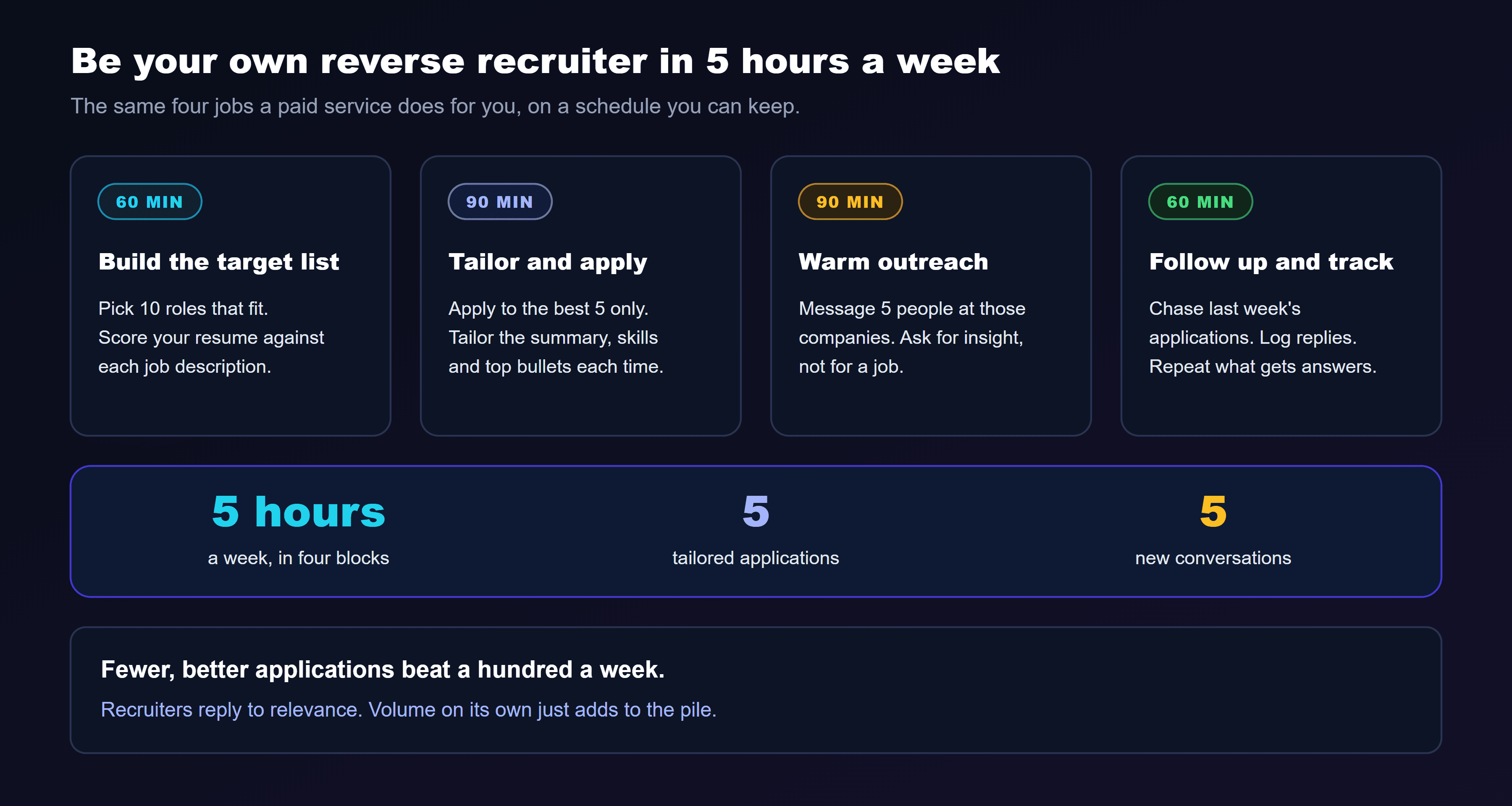Image resolution: width=1512 pixels, height=806 pixels.
Task: Click the text "and top bullets each time."
Action: point(555,366)
